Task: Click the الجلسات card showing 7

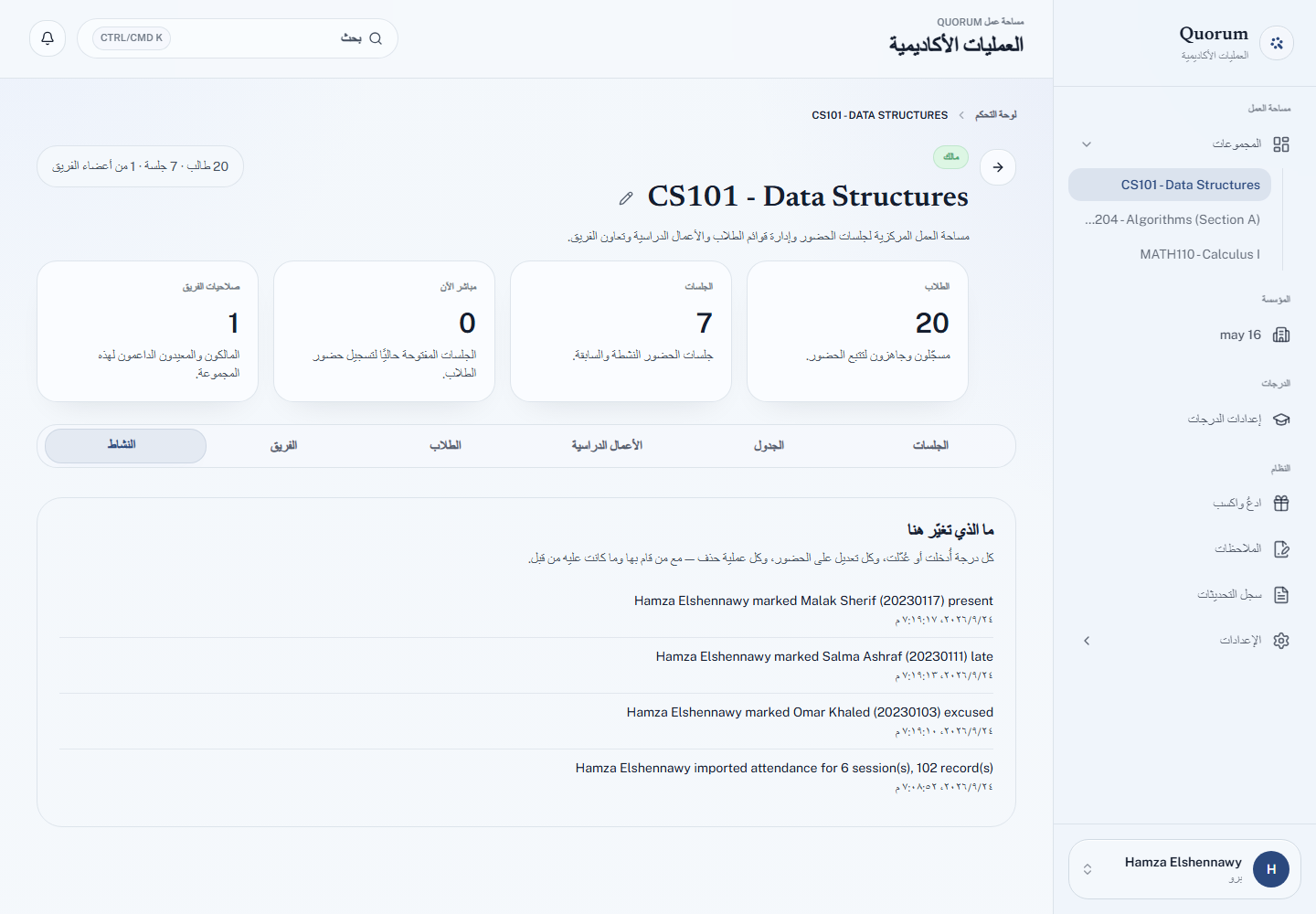Action: click(621, 331)
